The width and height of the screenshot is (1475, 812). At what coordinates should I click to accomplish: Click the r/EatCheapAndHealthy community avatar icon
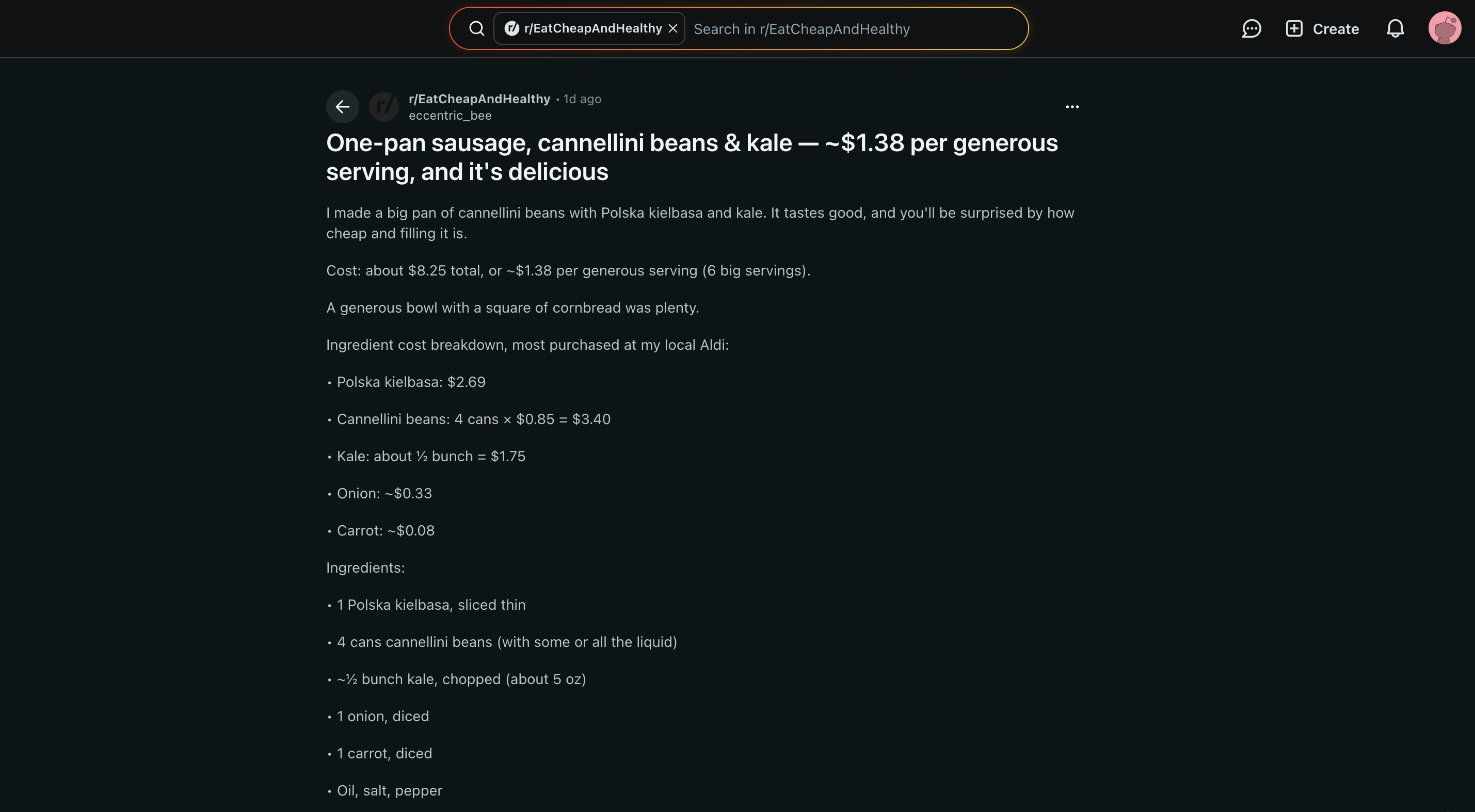[x=383, y=106]
